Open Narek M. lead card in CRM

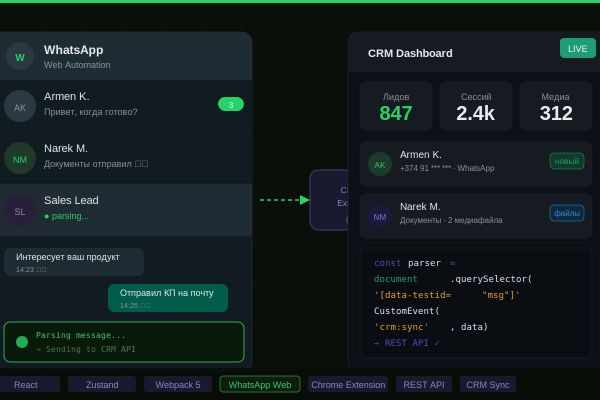(x=476, y=216)
